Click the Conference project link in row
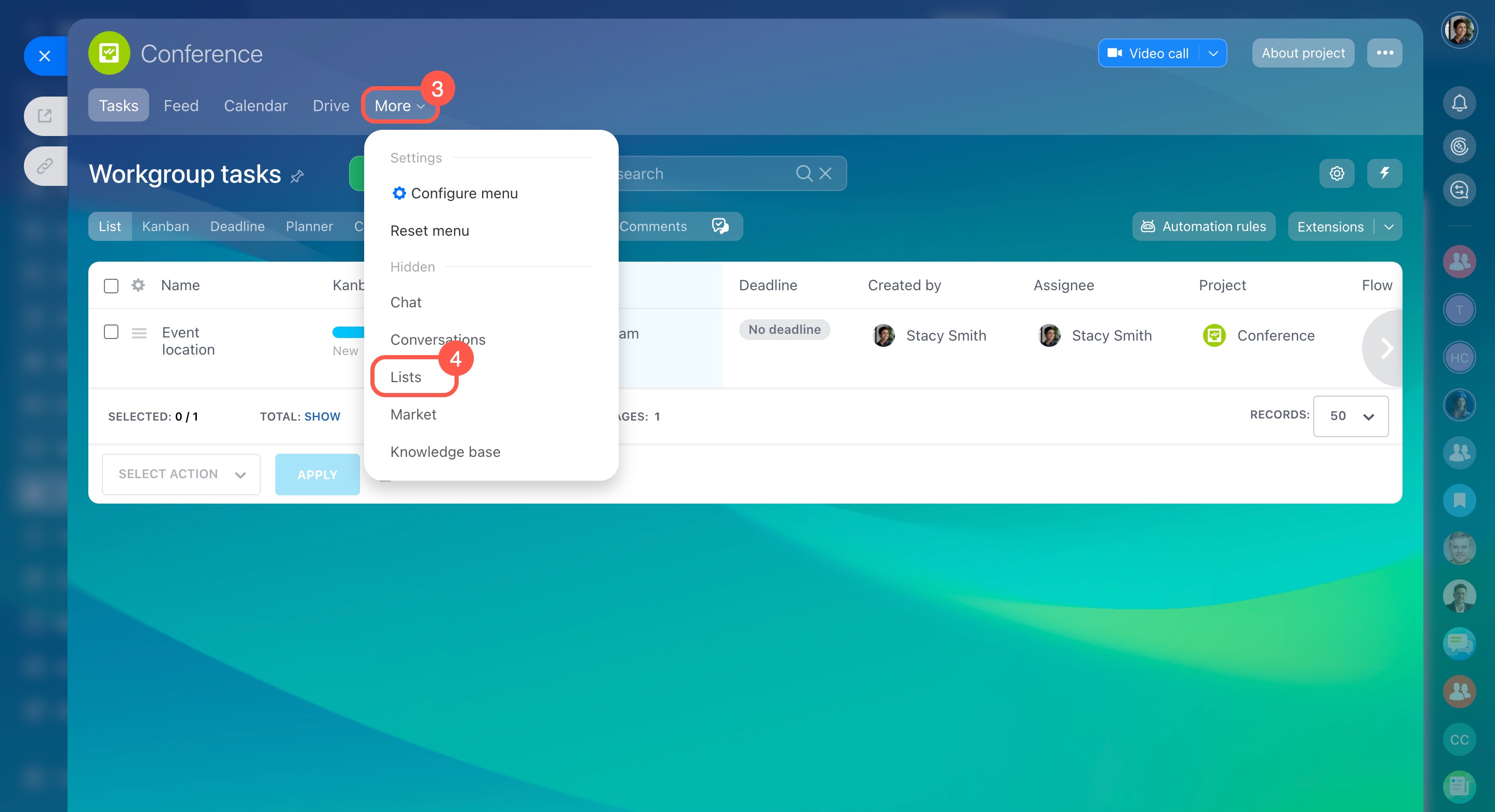1495x812 pixels. click(1276, 335)
